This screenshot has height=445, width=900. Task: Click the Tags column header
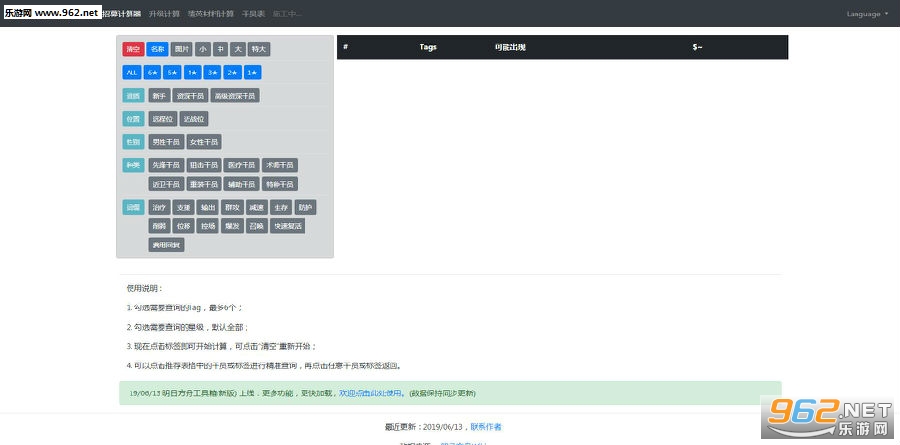coord(428,47)
